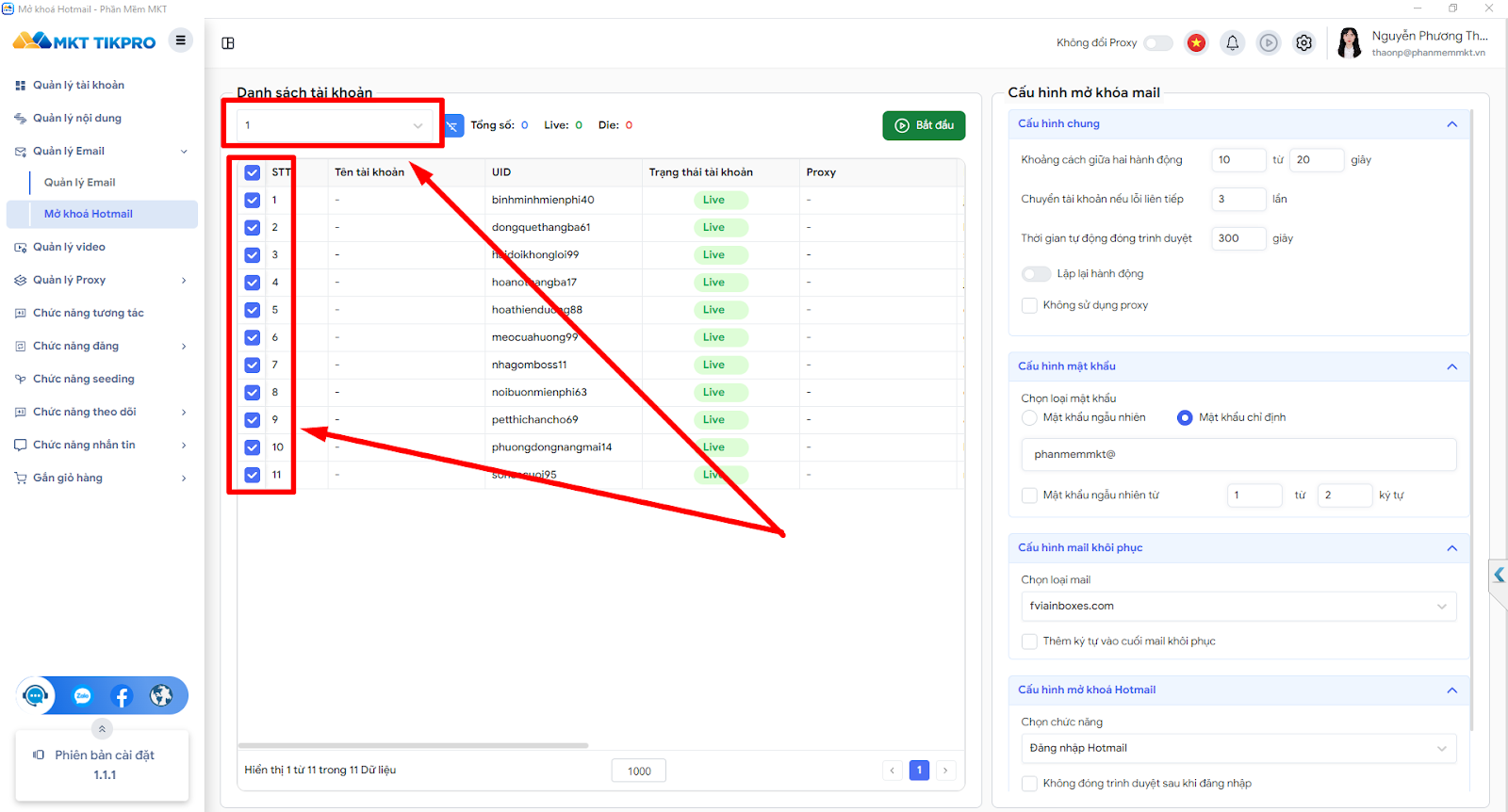The width and height of the screenshot is (1508, 812).
Task: Click the Quản lý tài khoản sidebar icon
Action: (x=21, y=86)
